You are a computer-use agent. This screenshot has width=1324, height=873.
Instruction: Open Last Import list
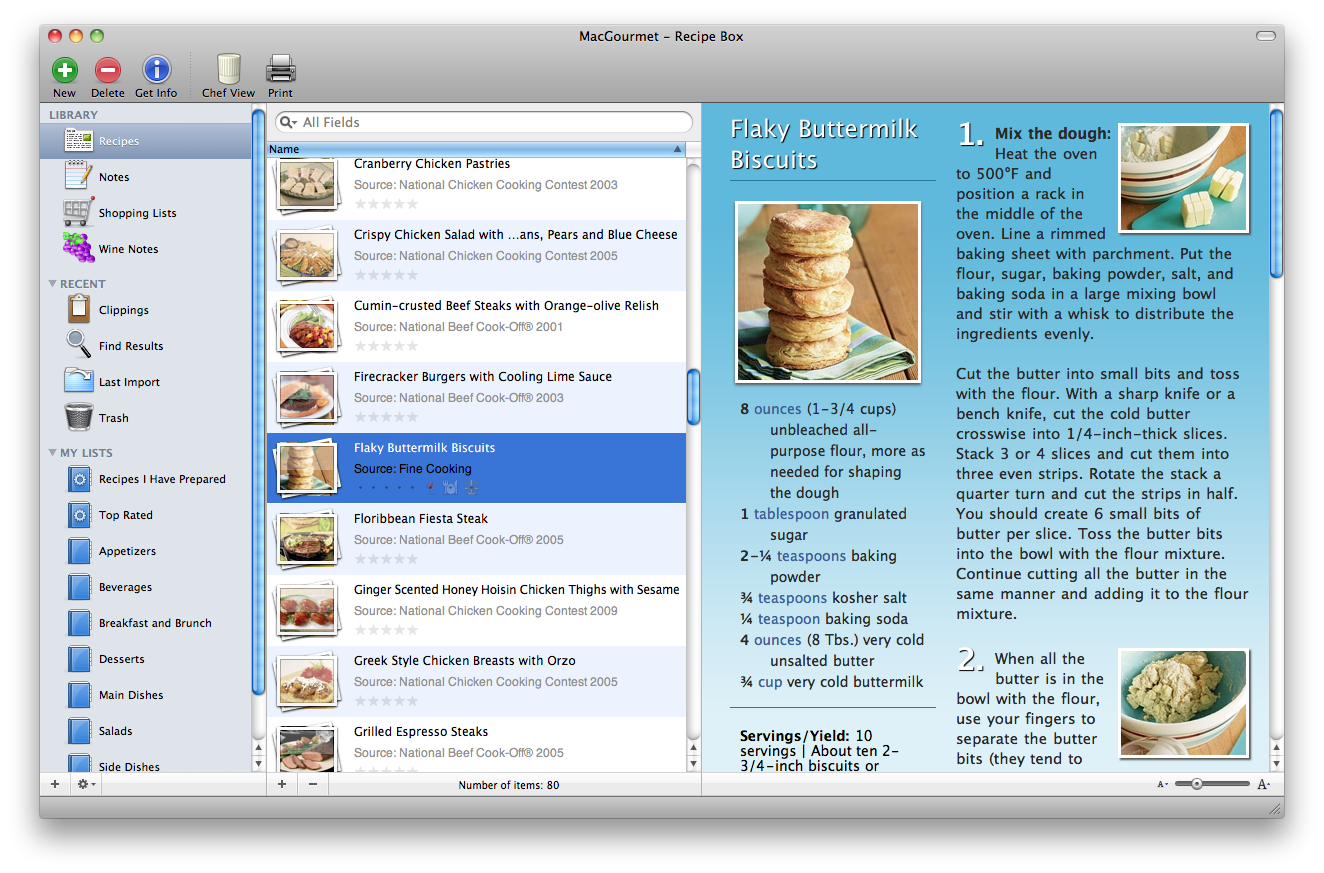(x=146, y=382)
